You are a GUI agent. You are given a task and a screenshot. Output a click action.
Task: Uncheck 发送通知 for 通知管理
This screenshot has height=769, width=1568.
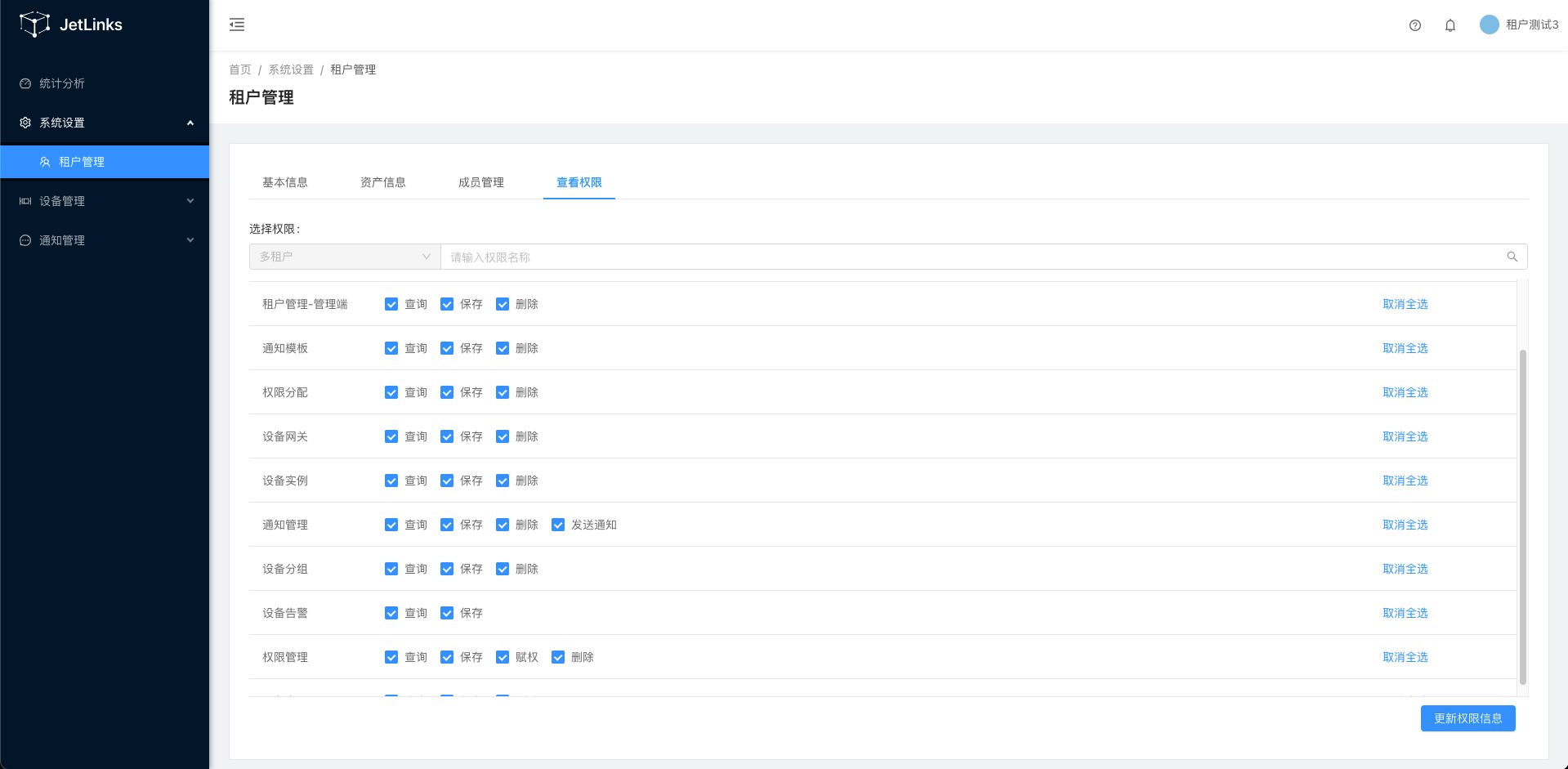(558, 525)
